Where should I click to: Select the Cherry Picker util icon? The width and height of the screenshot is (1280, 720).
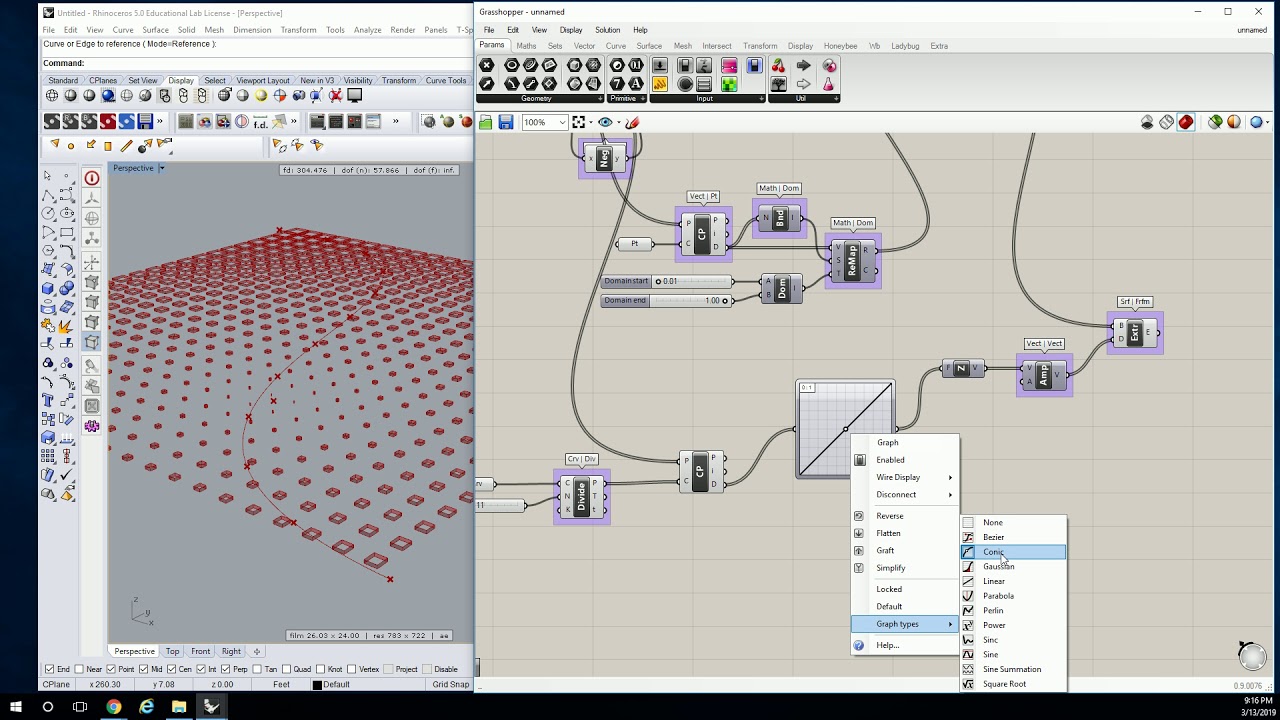pos(778,65)
